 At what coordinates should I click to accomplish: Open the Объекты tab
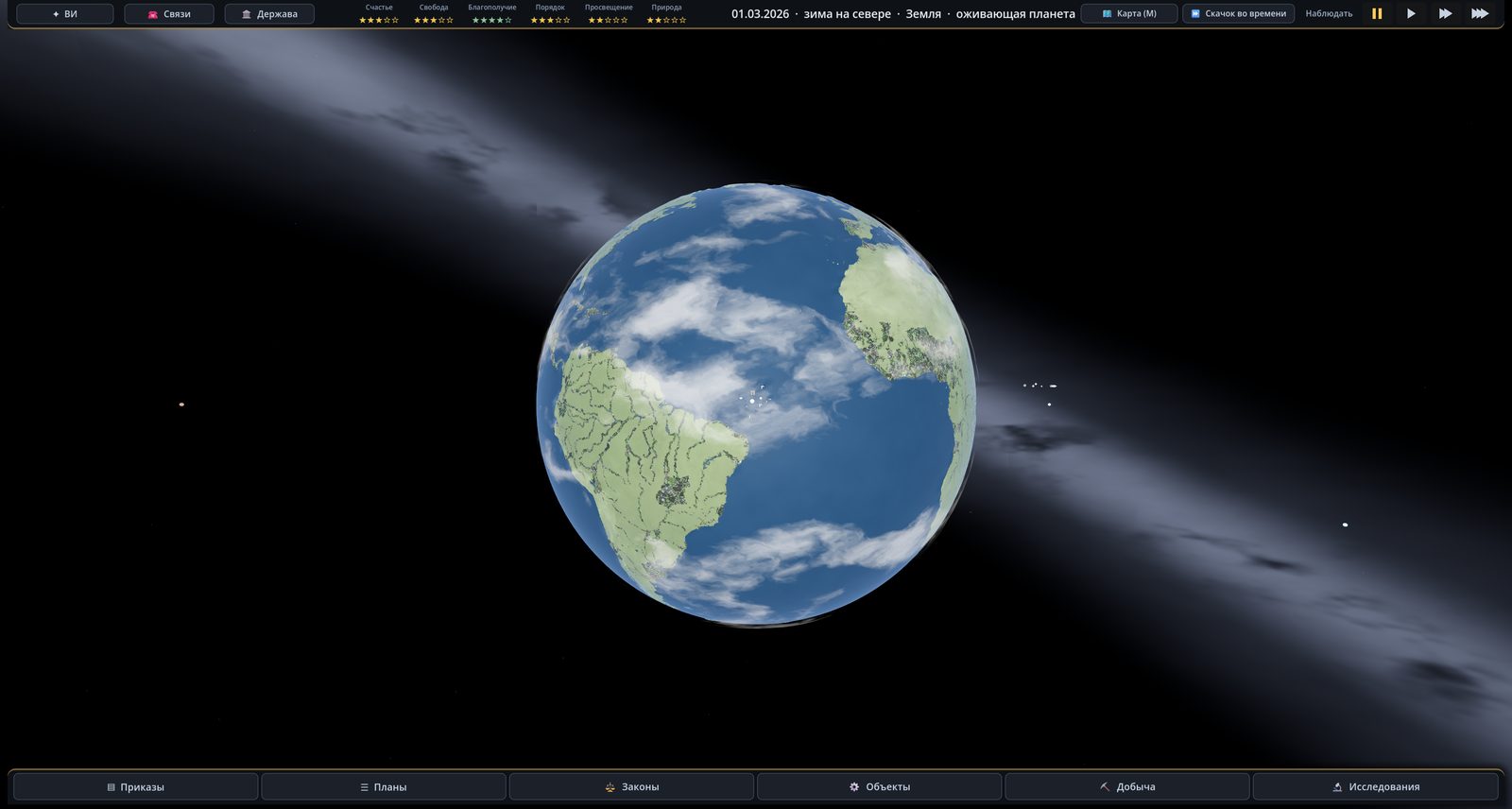point(879,786)
